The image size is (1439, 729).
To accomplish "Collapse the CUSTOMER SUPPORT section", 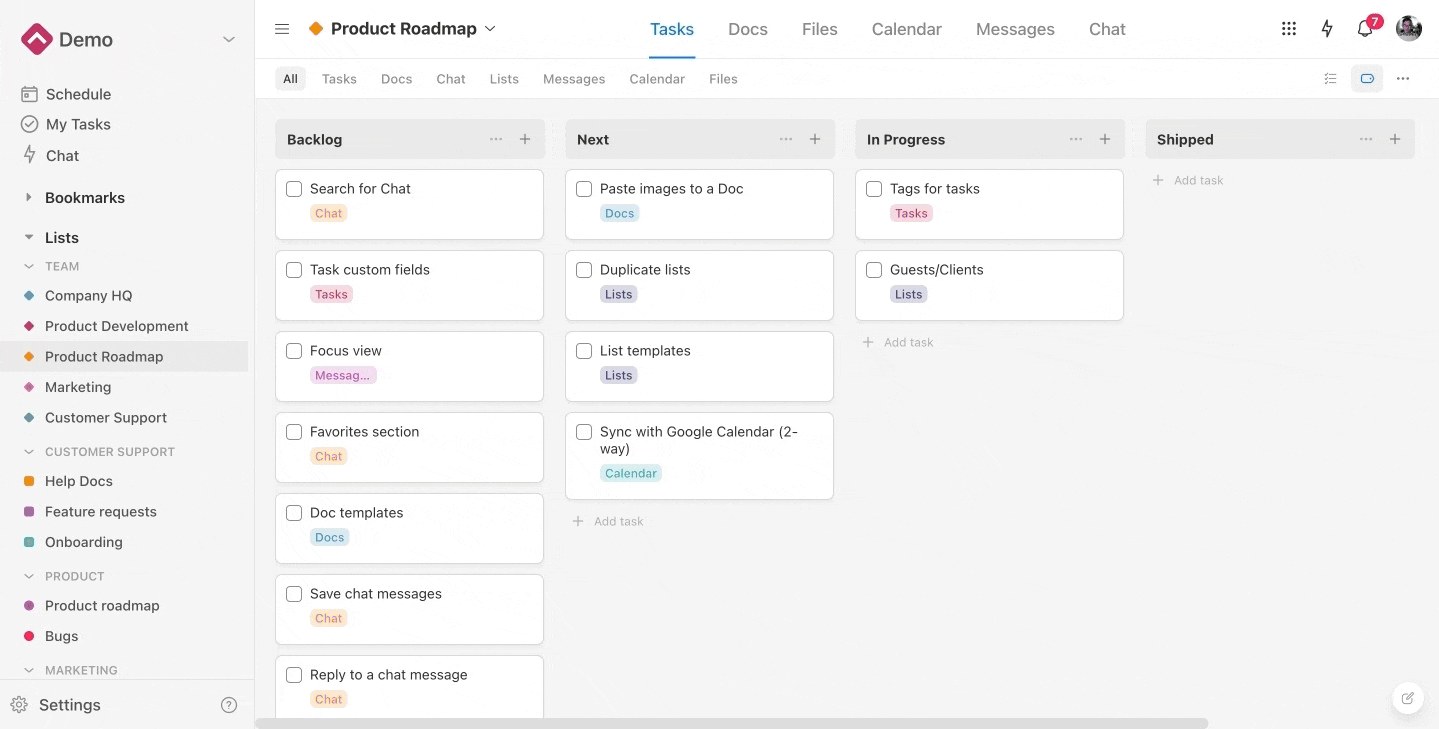I will tap(30, 451).
